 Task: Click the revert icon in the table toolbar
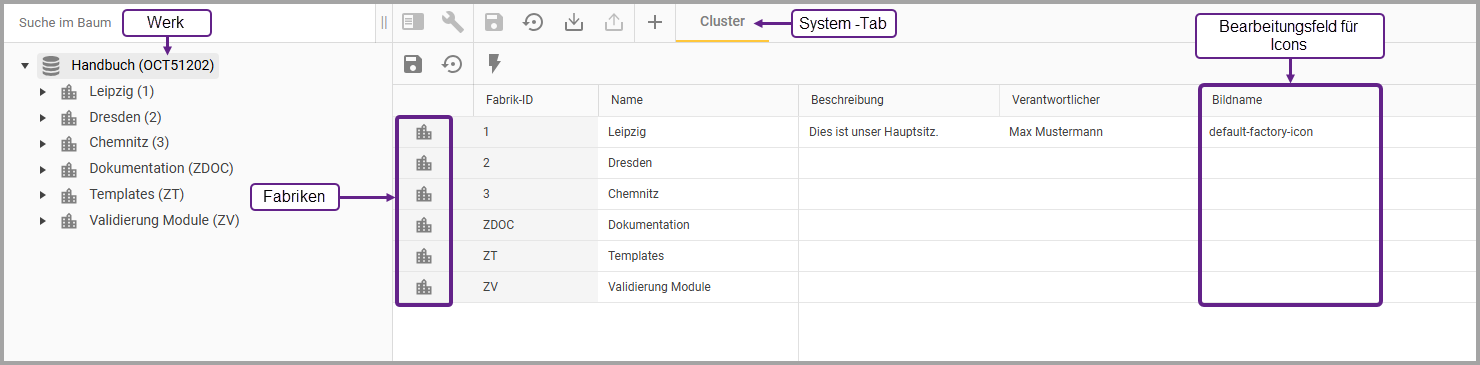[x=453, y=64]
